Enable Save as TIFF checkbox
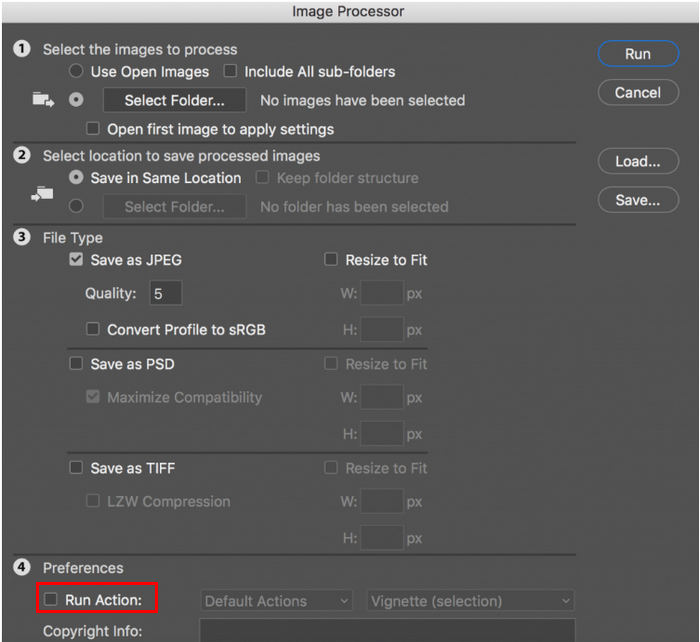The width and height of the screenshot is (700, 642). click(x=76, y=467)
